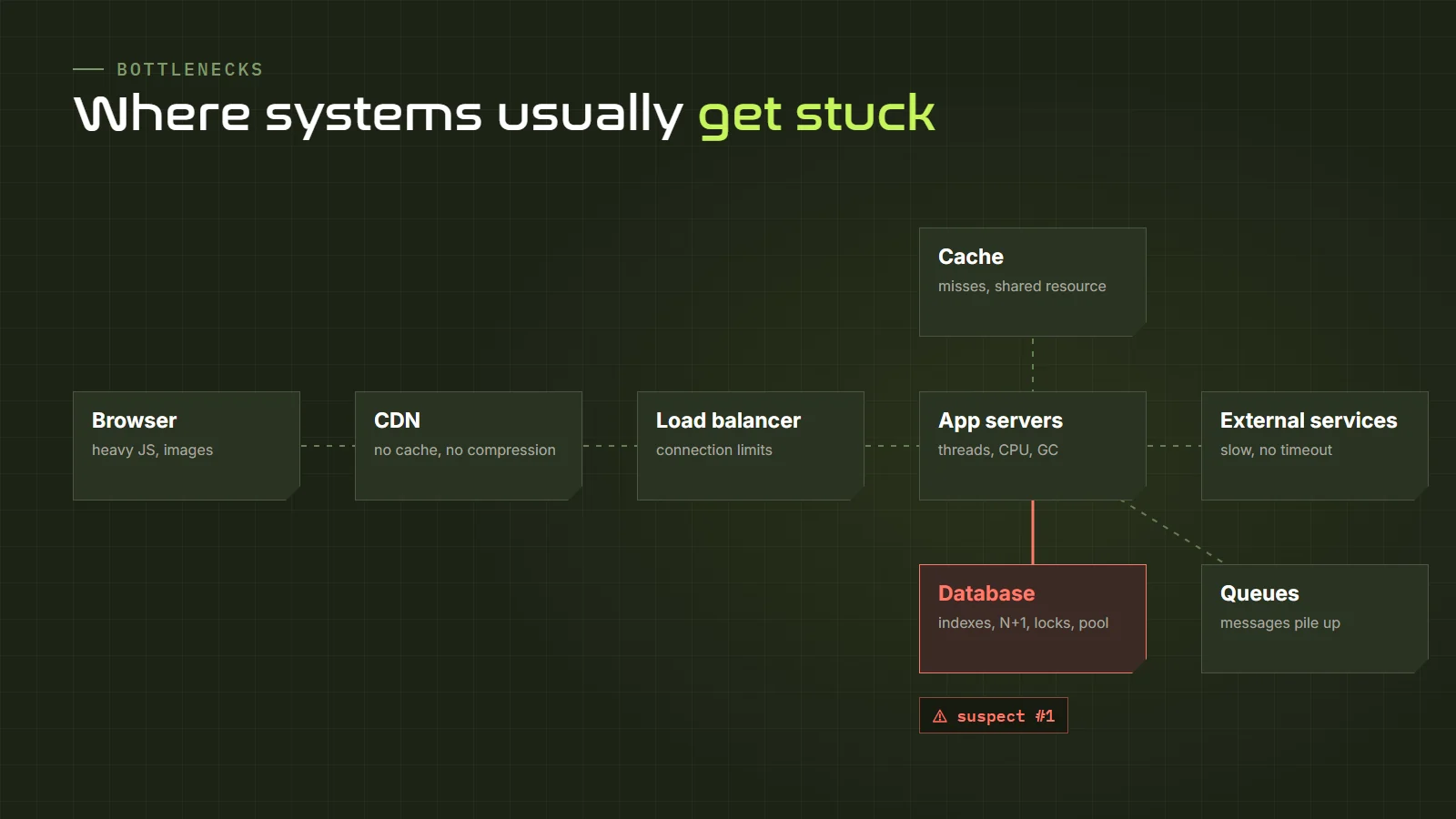Click the 'threads, CPU, GC' text
The image size is (1456, 819).
[x=998, y=450]
